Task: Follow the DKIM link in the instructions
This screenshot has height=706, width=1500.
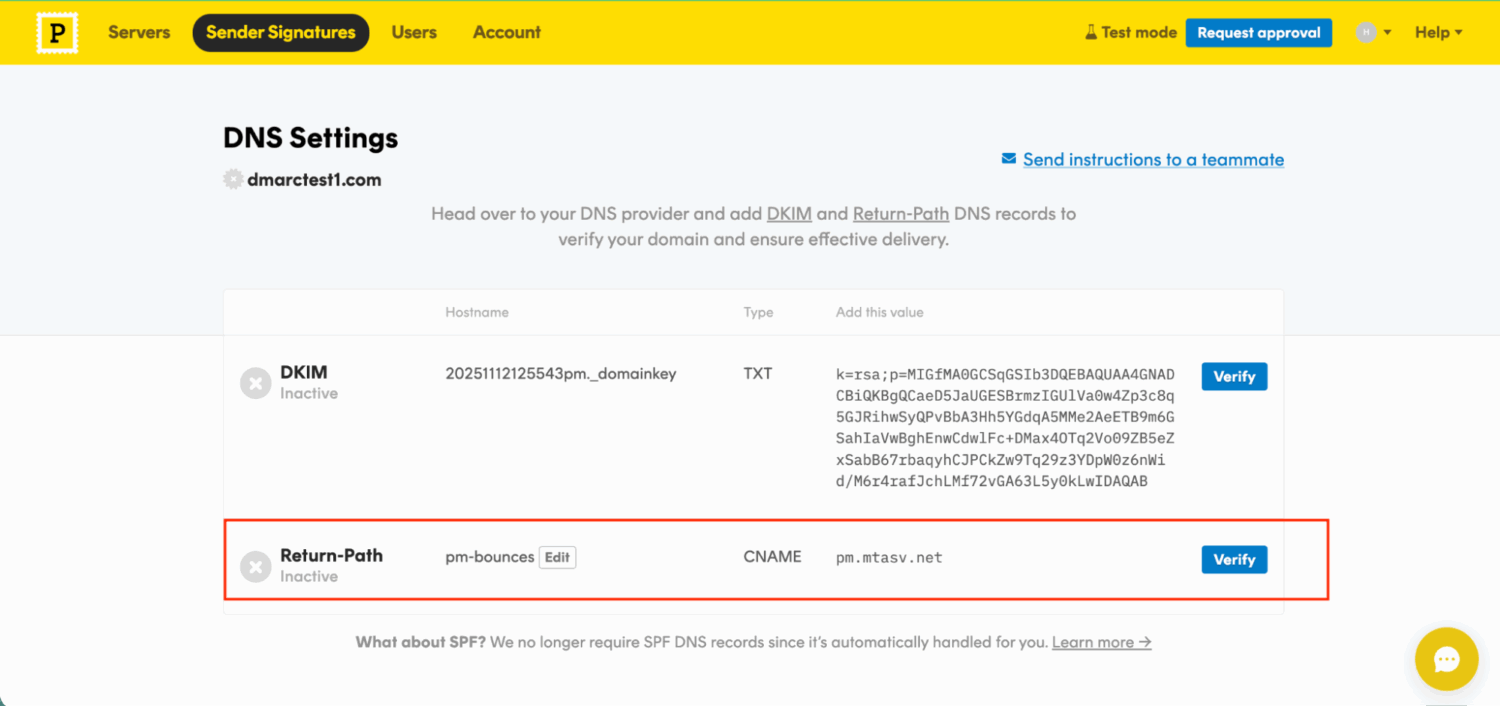Action: (x=788, y=214)
